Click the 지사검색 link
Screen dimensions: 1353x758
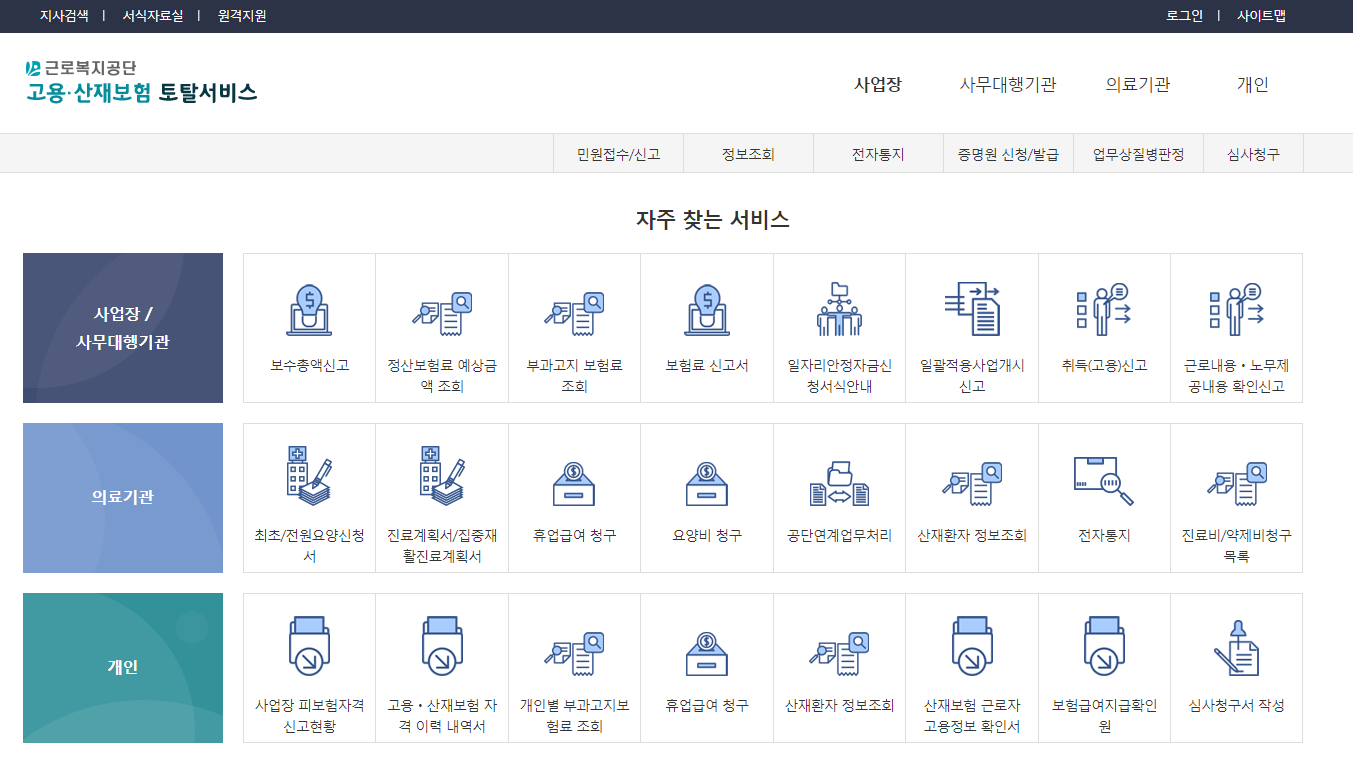point(64,16)
